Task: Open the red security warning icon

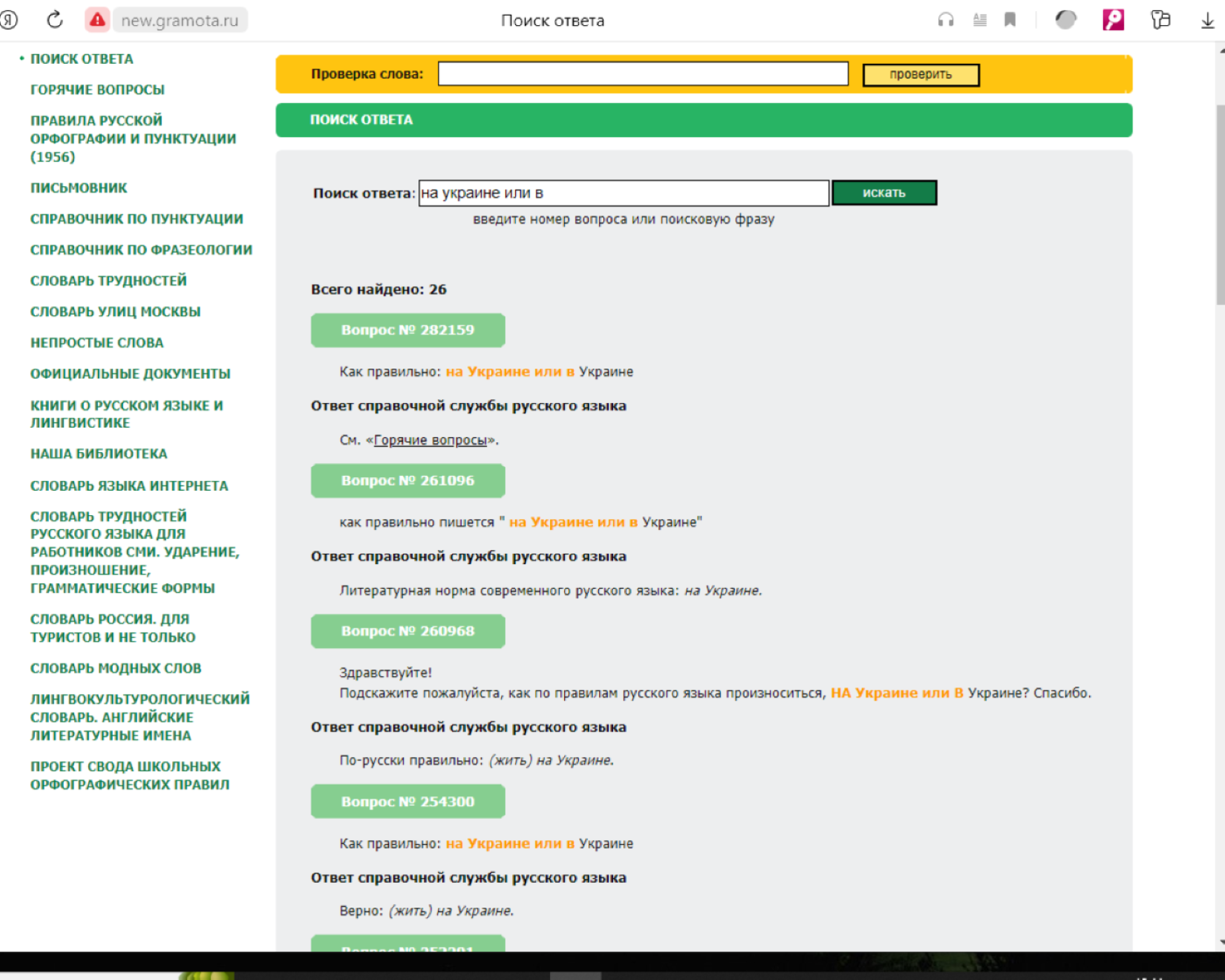Action: point(97,20)
